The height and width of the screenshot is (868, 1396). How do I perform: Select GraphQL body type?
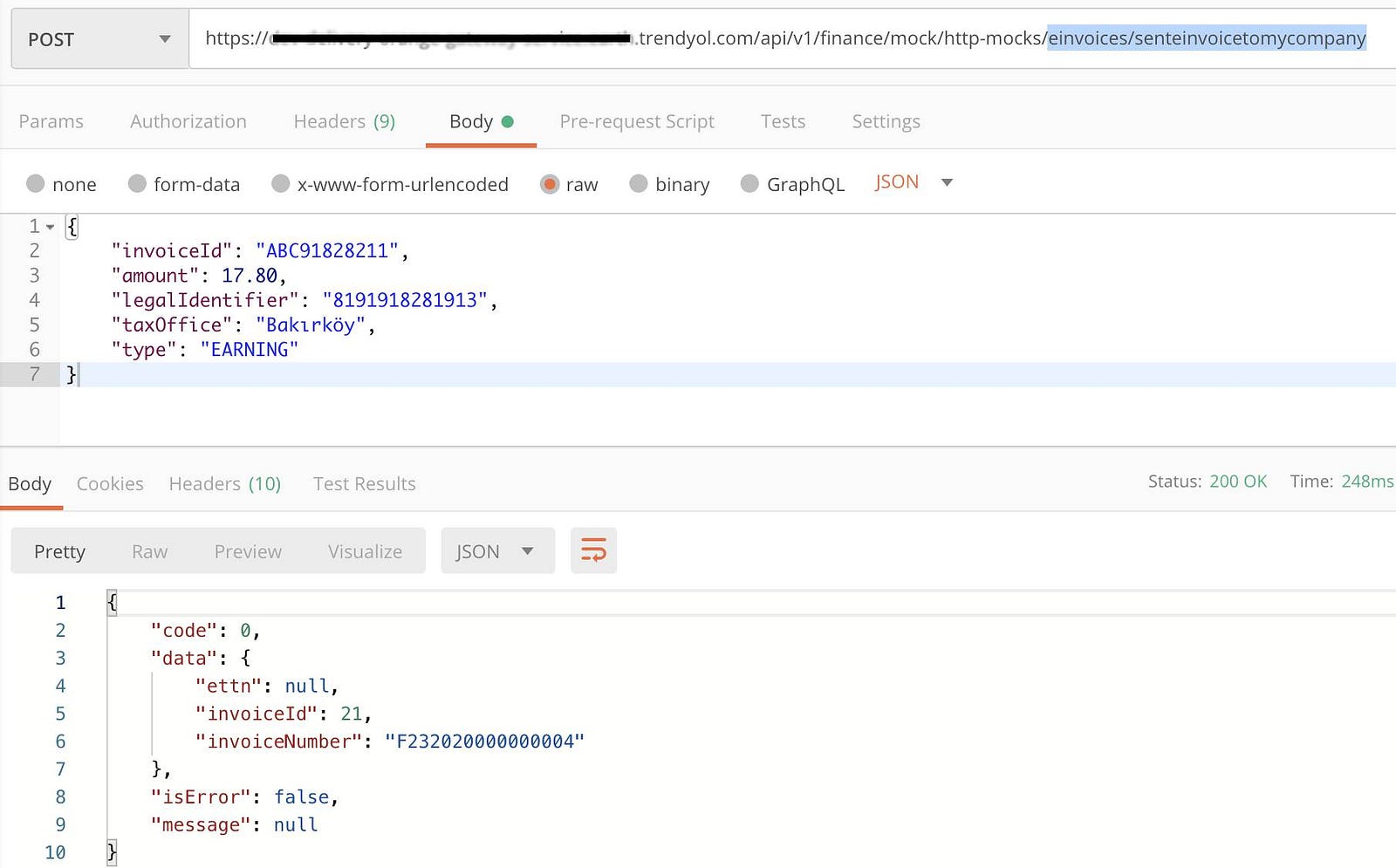(x=749, y=183)
